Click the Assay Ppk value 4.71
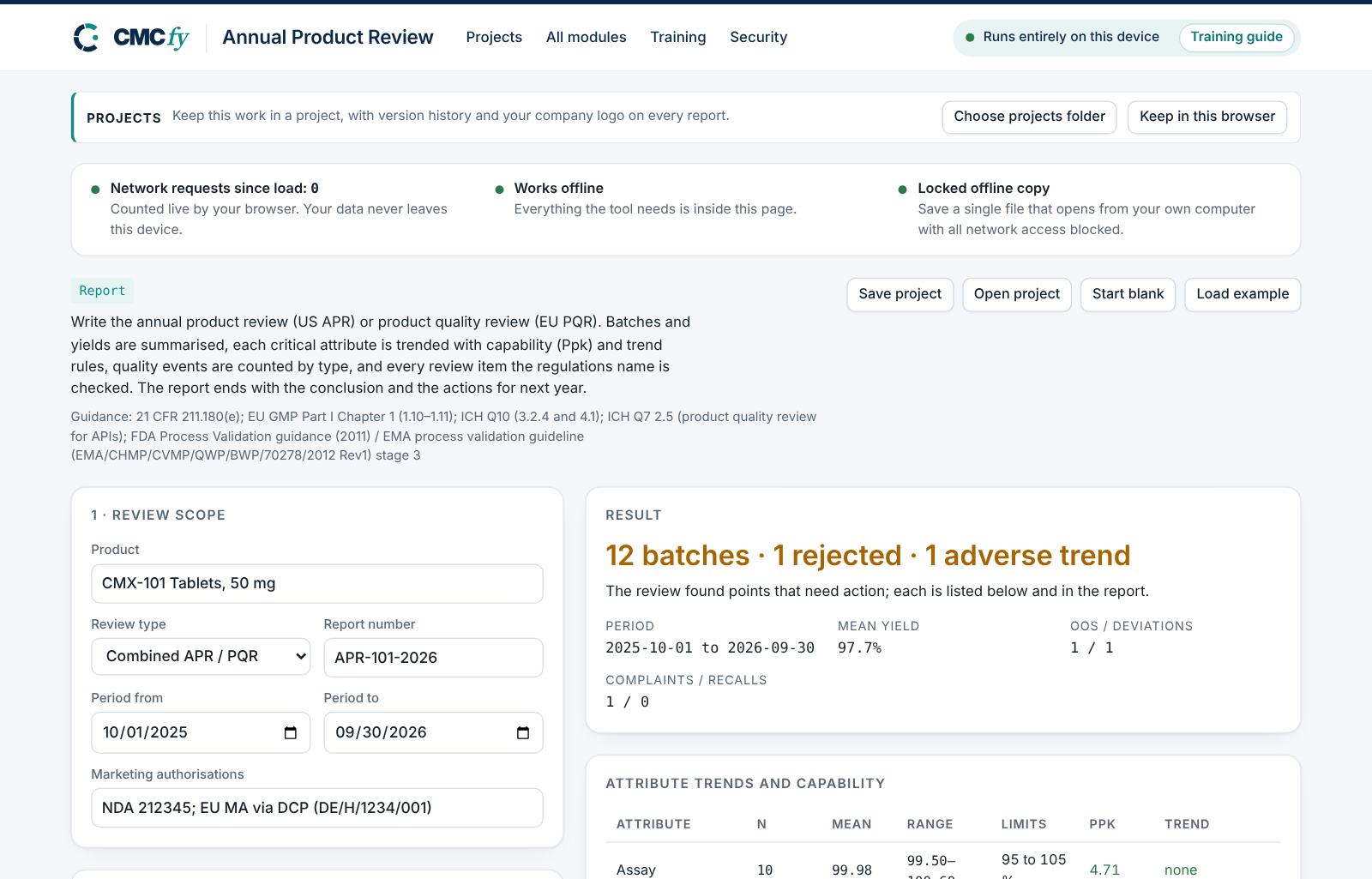1372x879 pixels. point(1104,870)
